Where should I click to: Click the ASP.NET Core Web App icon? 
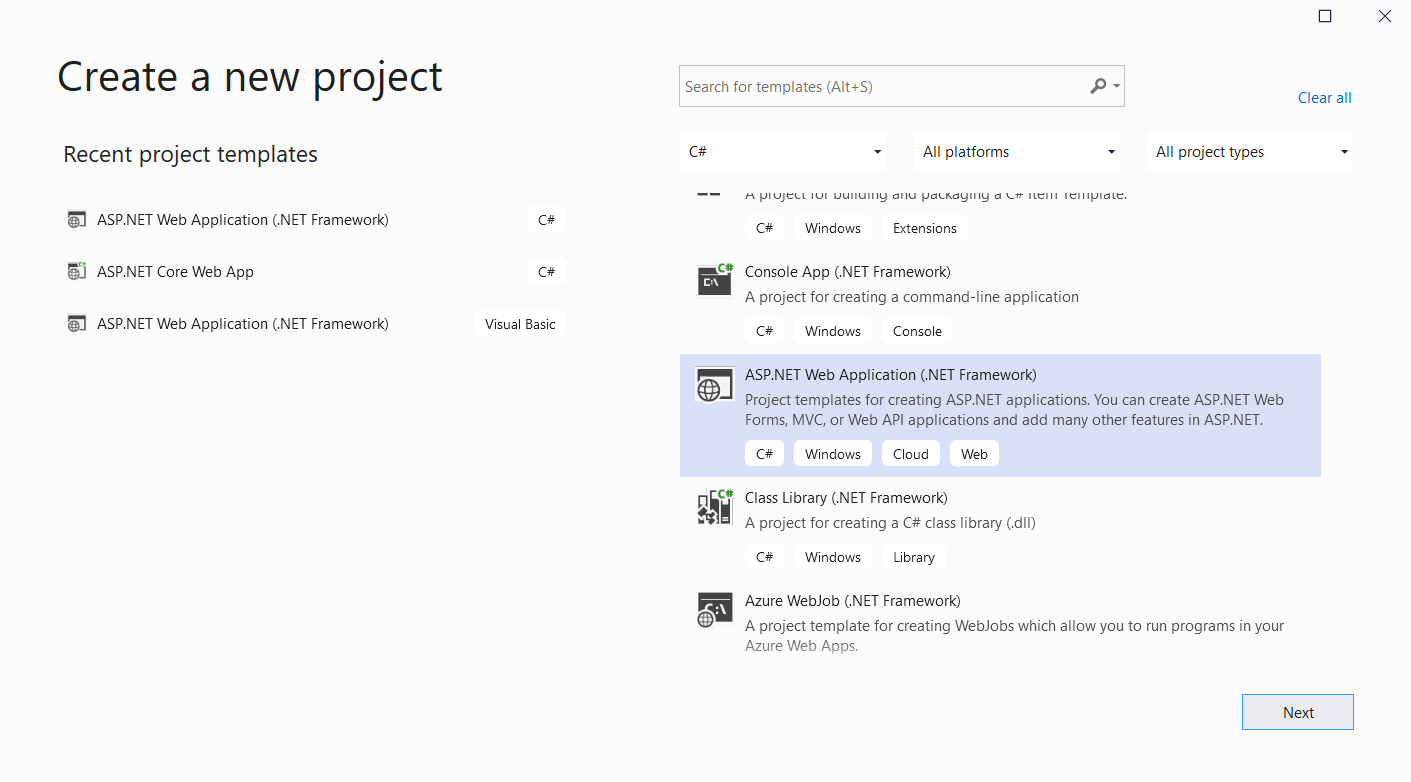(x=76, y=272)
